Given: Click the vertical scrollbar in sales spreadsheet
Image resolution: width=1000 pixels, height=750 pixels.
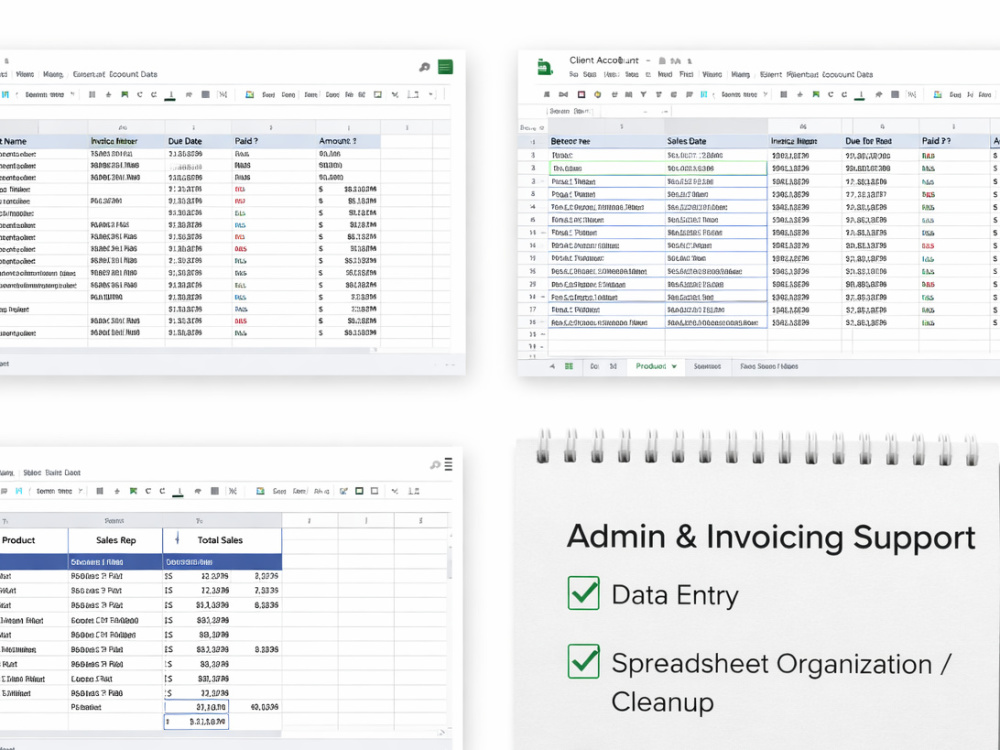Looking at the screenshot, I should pyautogui.click(x=450, y=561).
